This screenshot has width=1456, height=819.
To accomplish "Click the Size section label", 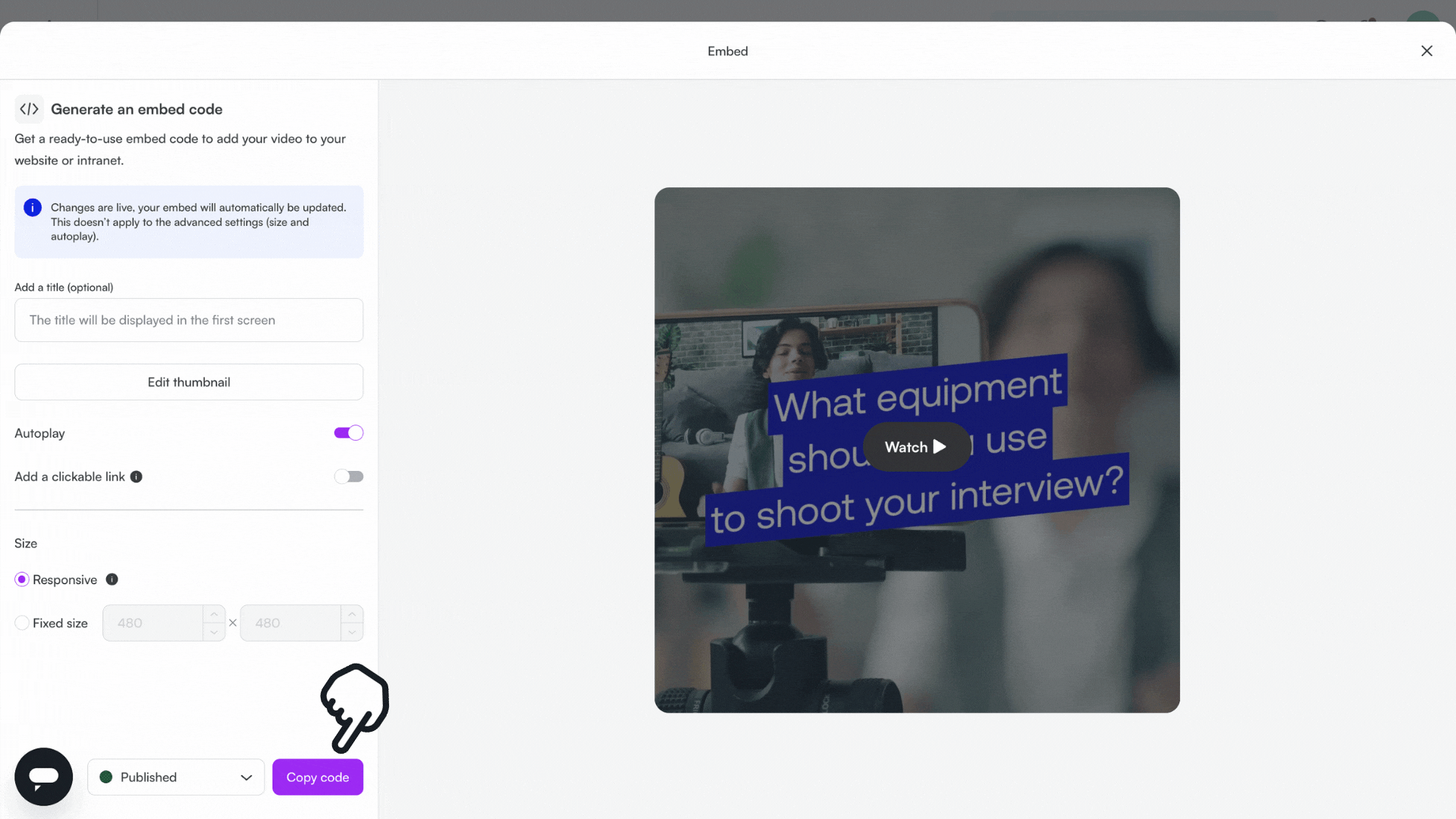I will click(x=26, y=543).
